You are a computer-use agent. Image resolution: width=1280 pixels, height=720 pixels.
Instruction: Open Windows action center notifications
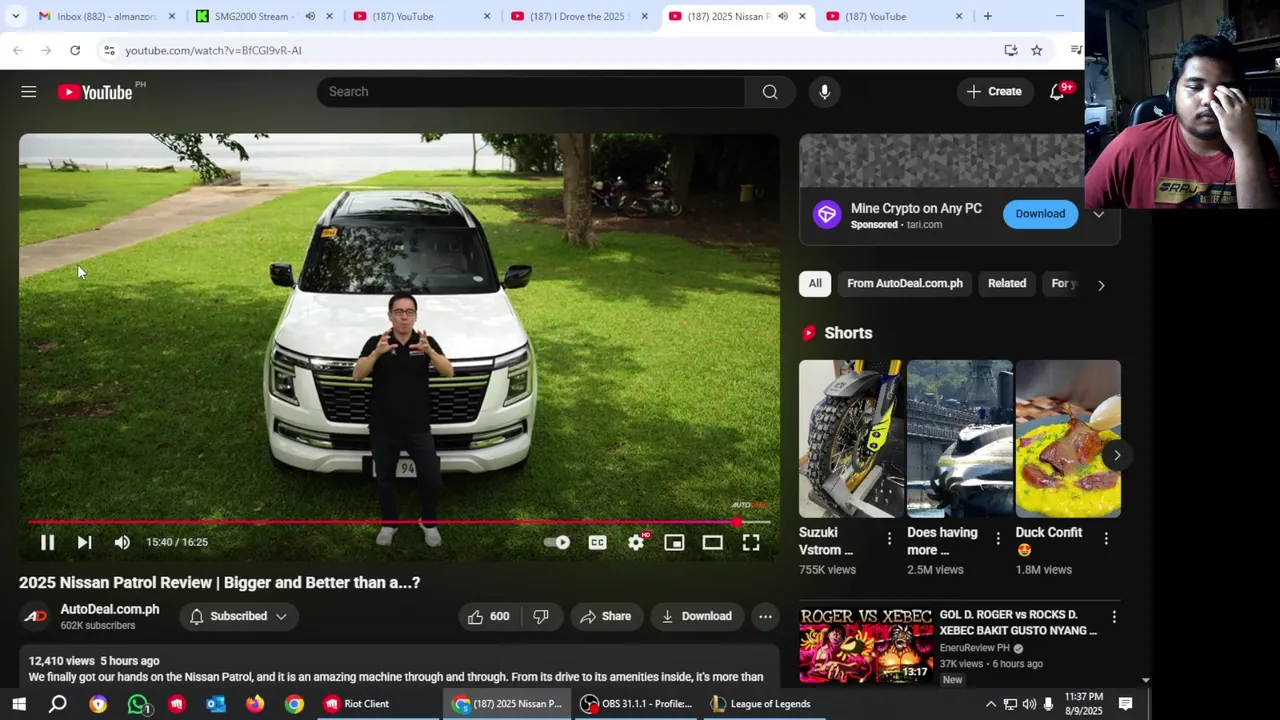click(x=1126, y=704)
